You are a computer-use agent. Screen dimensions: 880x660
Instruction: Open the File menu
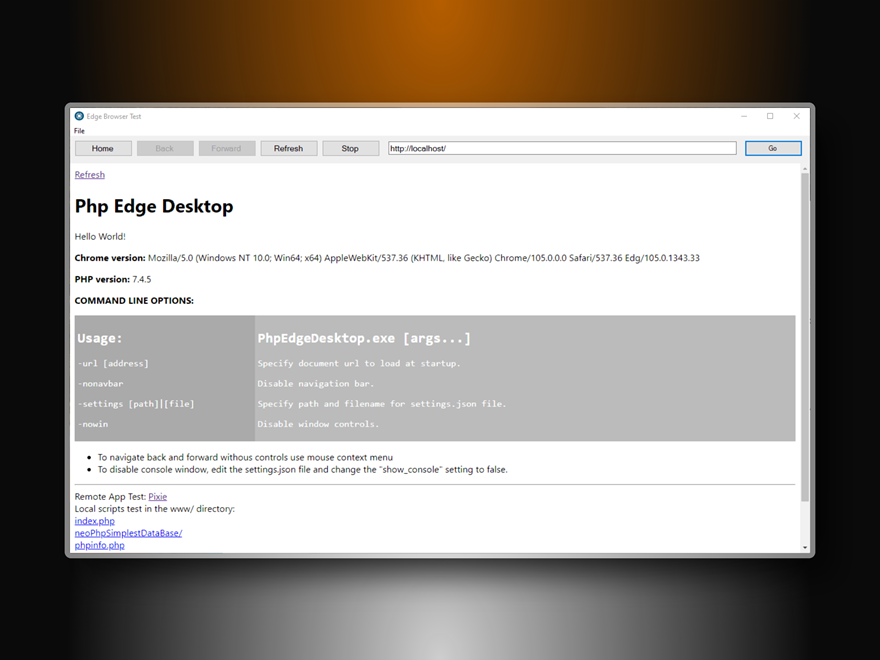[79, 131]
